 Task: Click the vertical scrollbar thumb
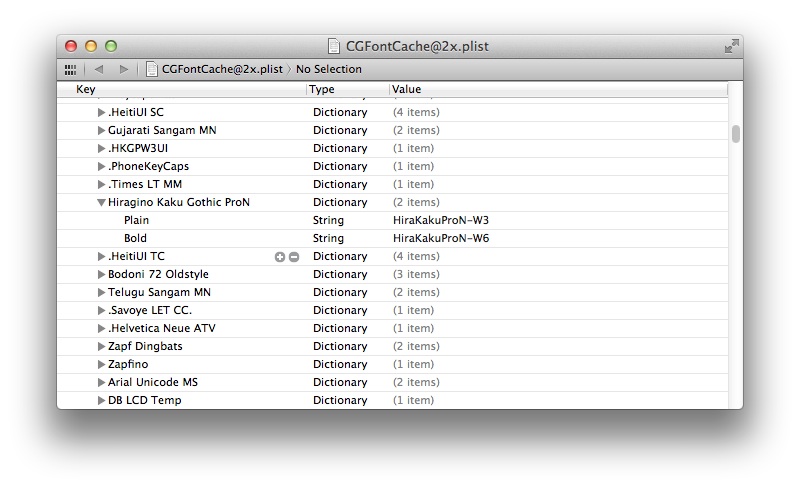(x=735, y=134)
